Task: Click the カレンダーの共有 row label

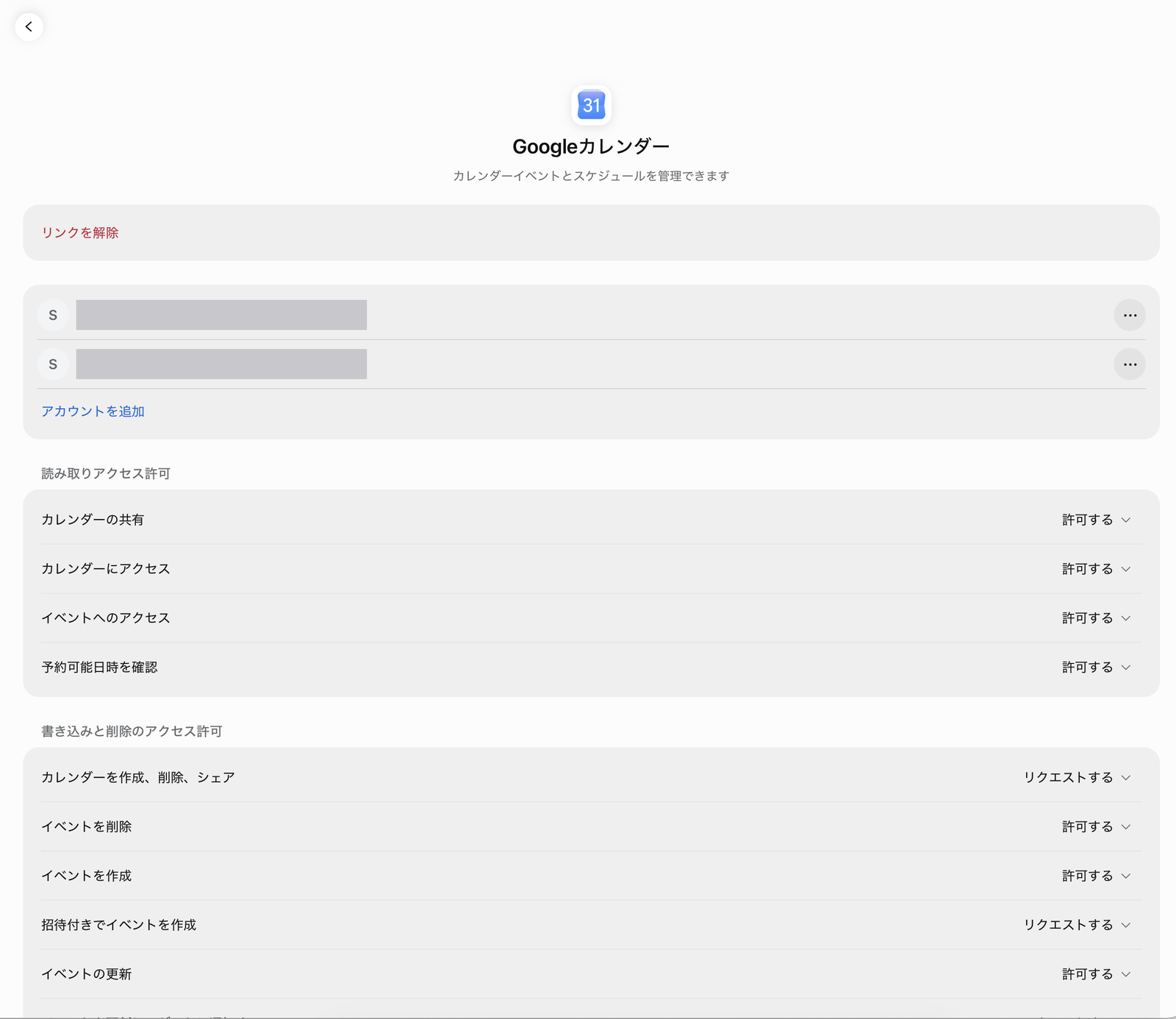Action: tap(93, 520)
